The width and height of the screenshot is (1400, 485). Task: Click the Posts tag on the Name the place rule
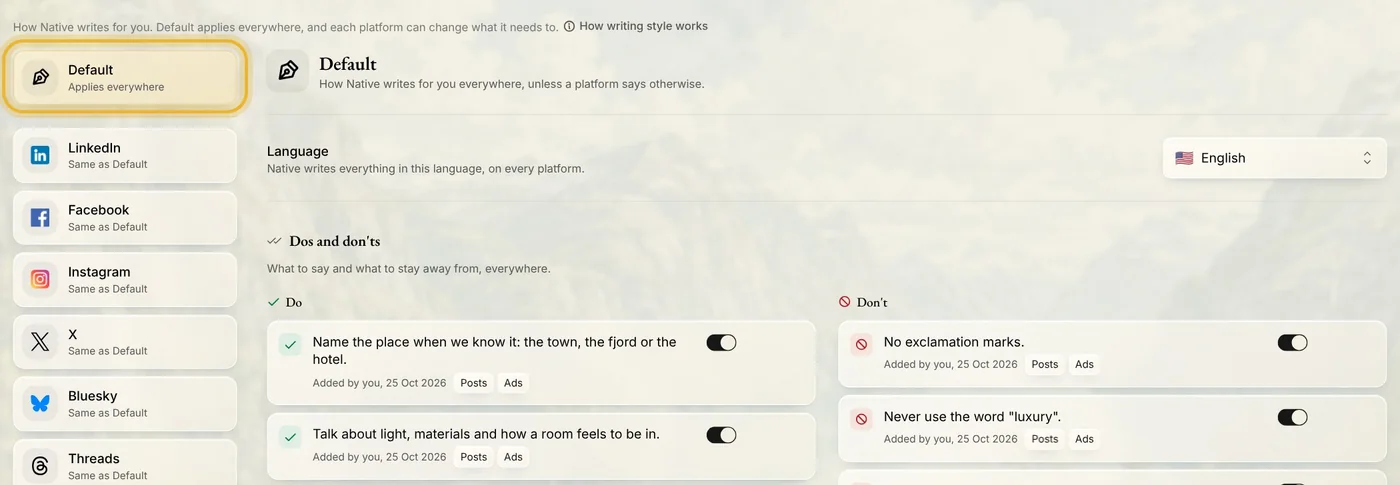point(474,383)
